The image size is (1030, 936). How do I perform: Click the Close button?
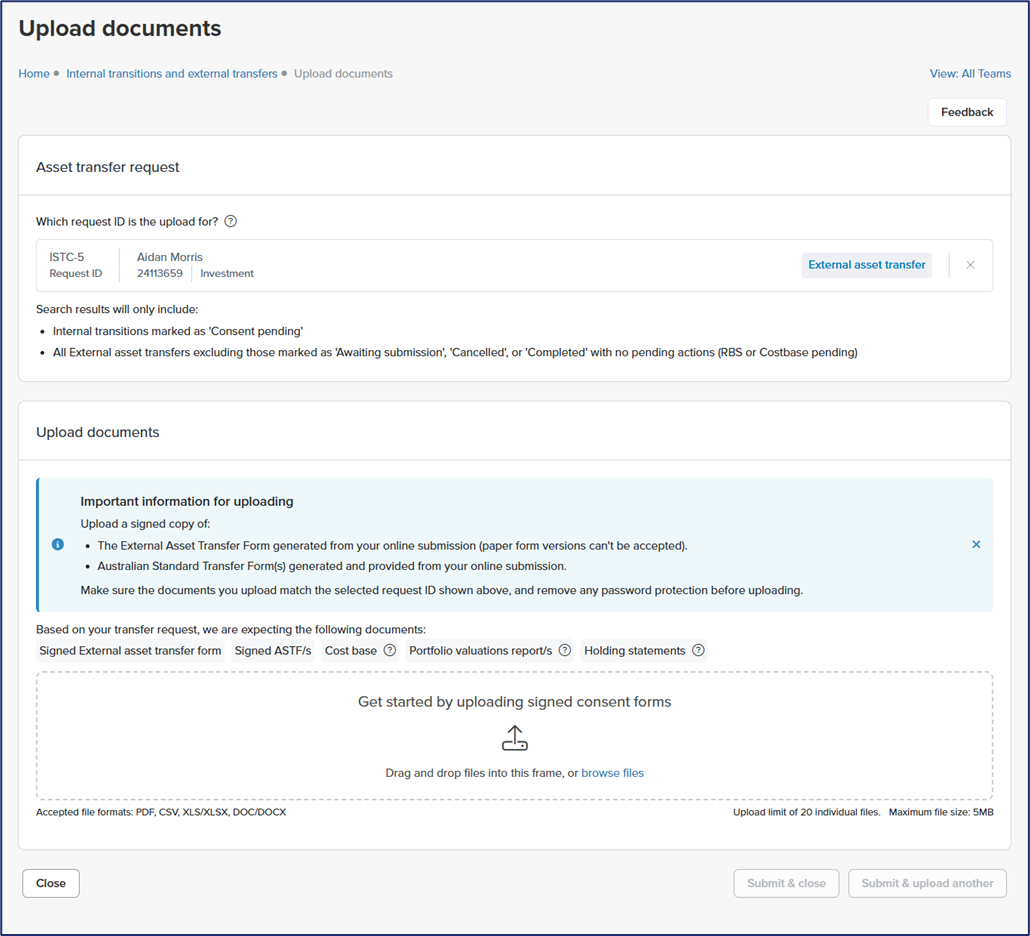pyautogui.click(x=51, y=883)
